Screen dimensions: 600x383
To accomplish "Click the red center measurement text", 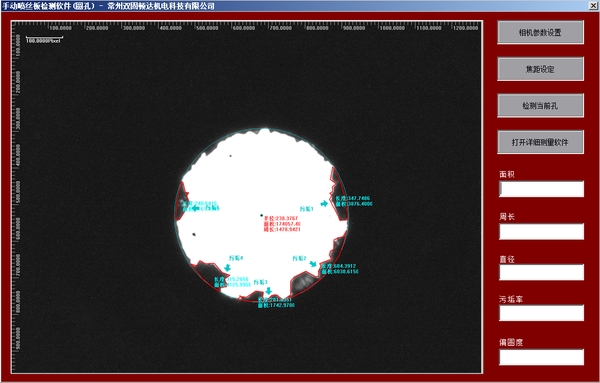I will click(282, 224).
